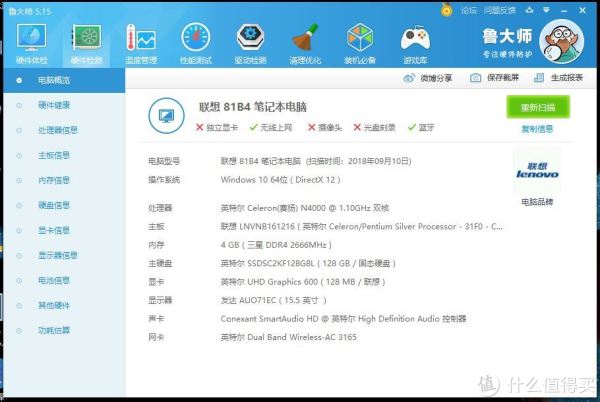Click the 联想 81B4 笔记本电脑 heading
Screen dimensions: 600x402
253,107
